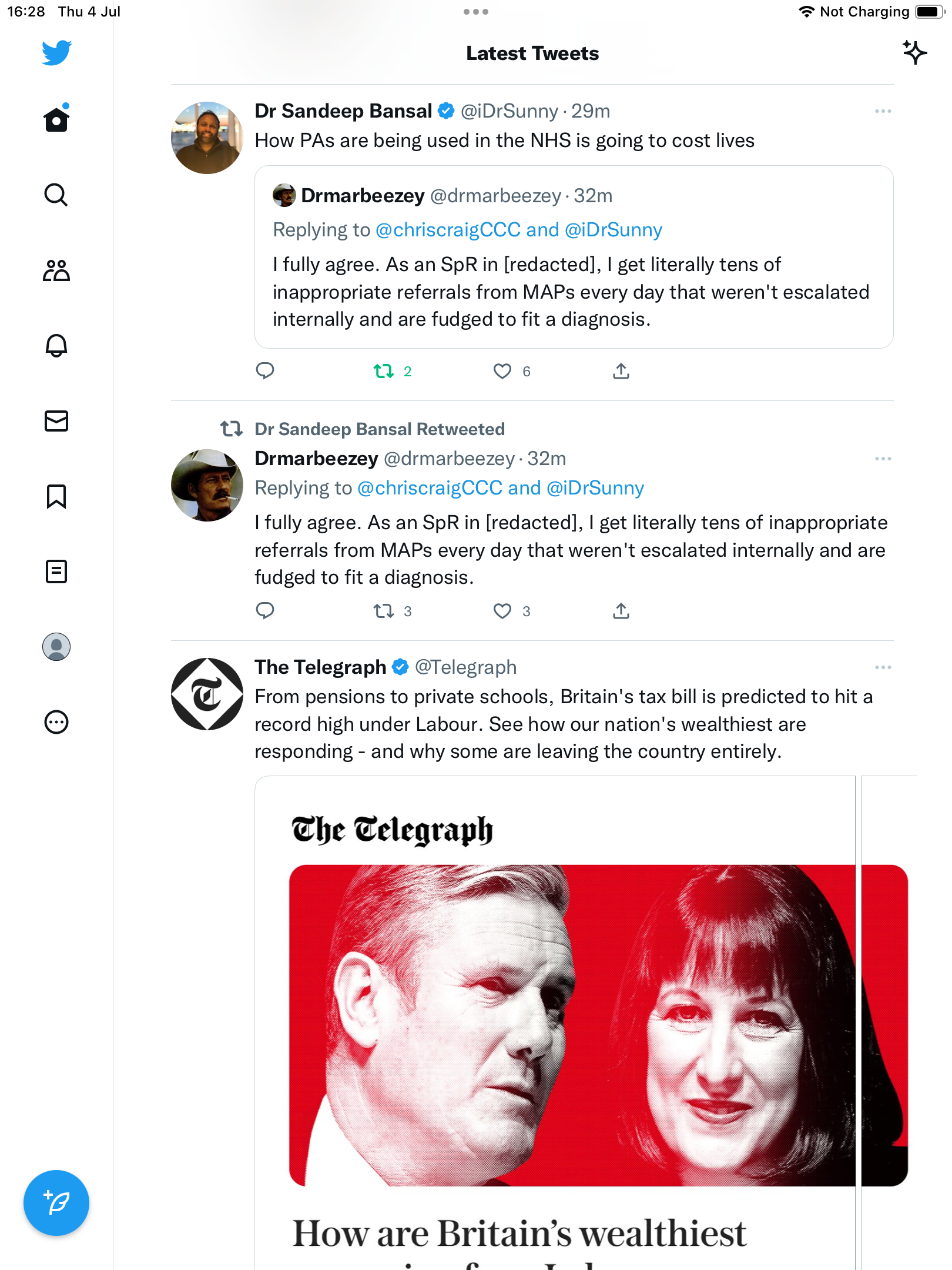The height and width of the screenshot is (1270, 952).
Task: Share Drmarbeezey's tweet with share icon
Action: pos(621,611)
